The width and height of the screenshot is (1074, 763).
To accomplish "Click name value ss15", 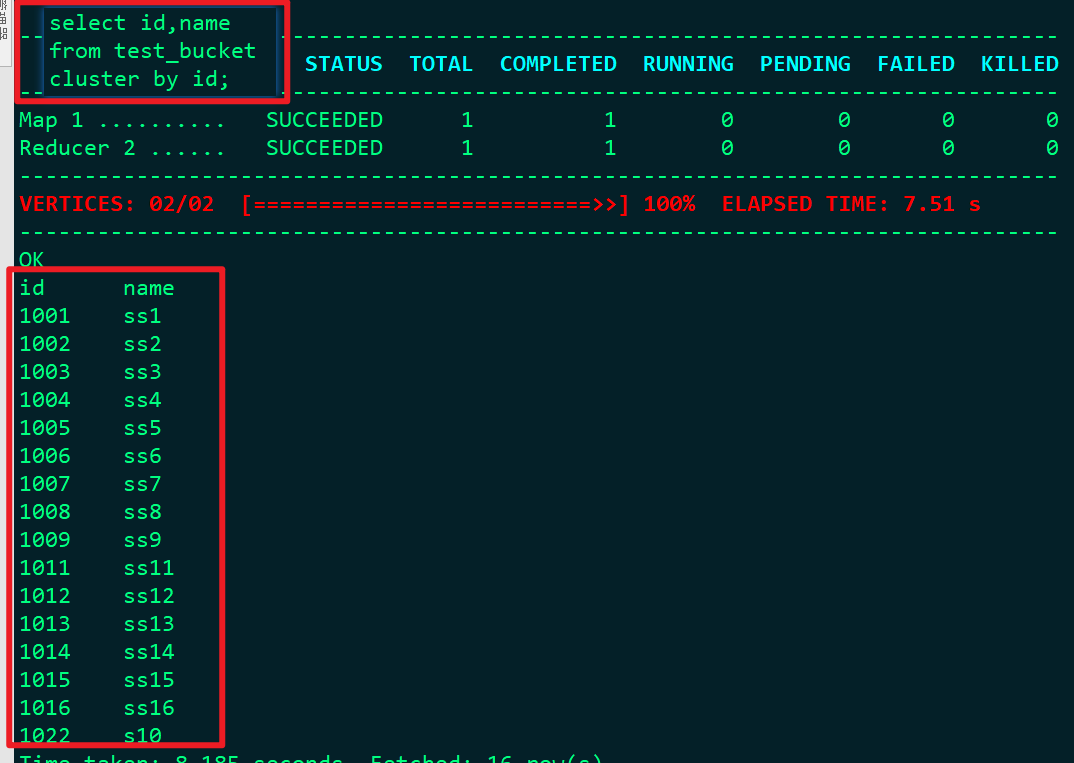I will (x=149, y=680).
